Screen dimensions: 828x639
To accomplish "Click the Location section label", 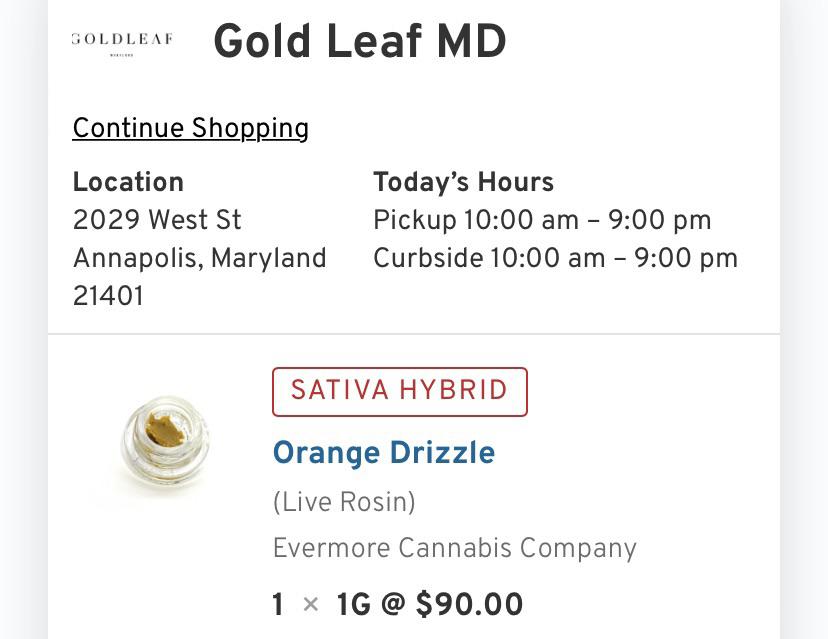I will click(128, 182).
